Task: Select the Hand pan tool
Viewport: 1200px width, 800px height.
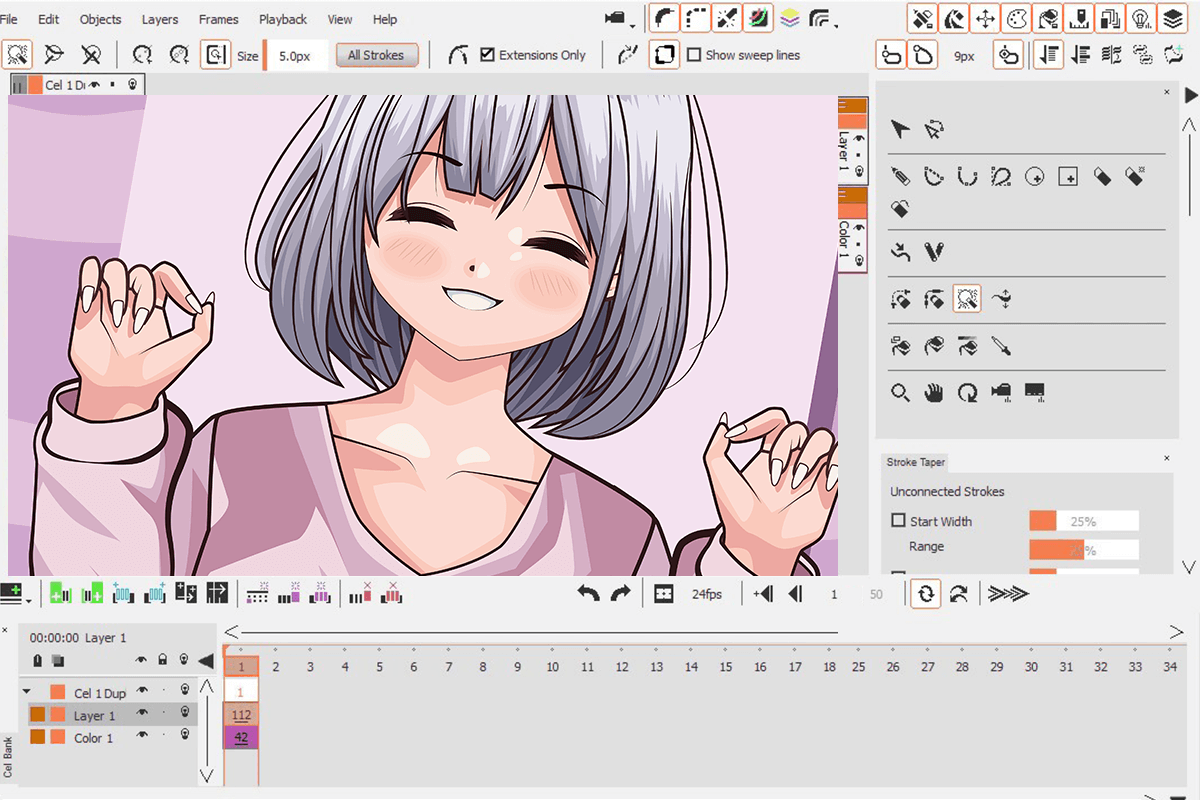Action: [x=934, y=392]
